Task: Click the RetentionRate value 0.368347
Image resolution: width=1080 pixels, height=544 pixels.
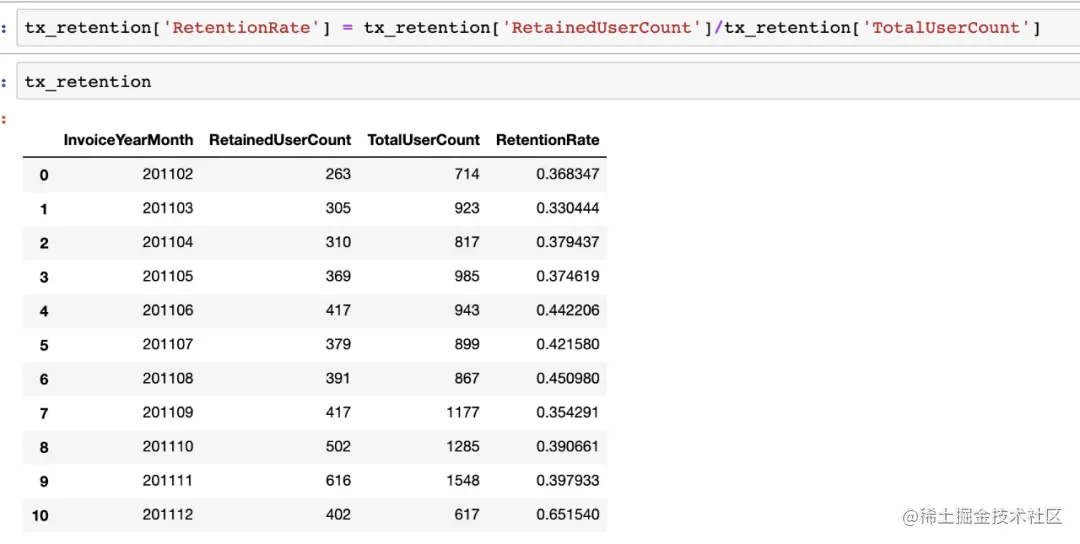Action: [x=568, y=174]
